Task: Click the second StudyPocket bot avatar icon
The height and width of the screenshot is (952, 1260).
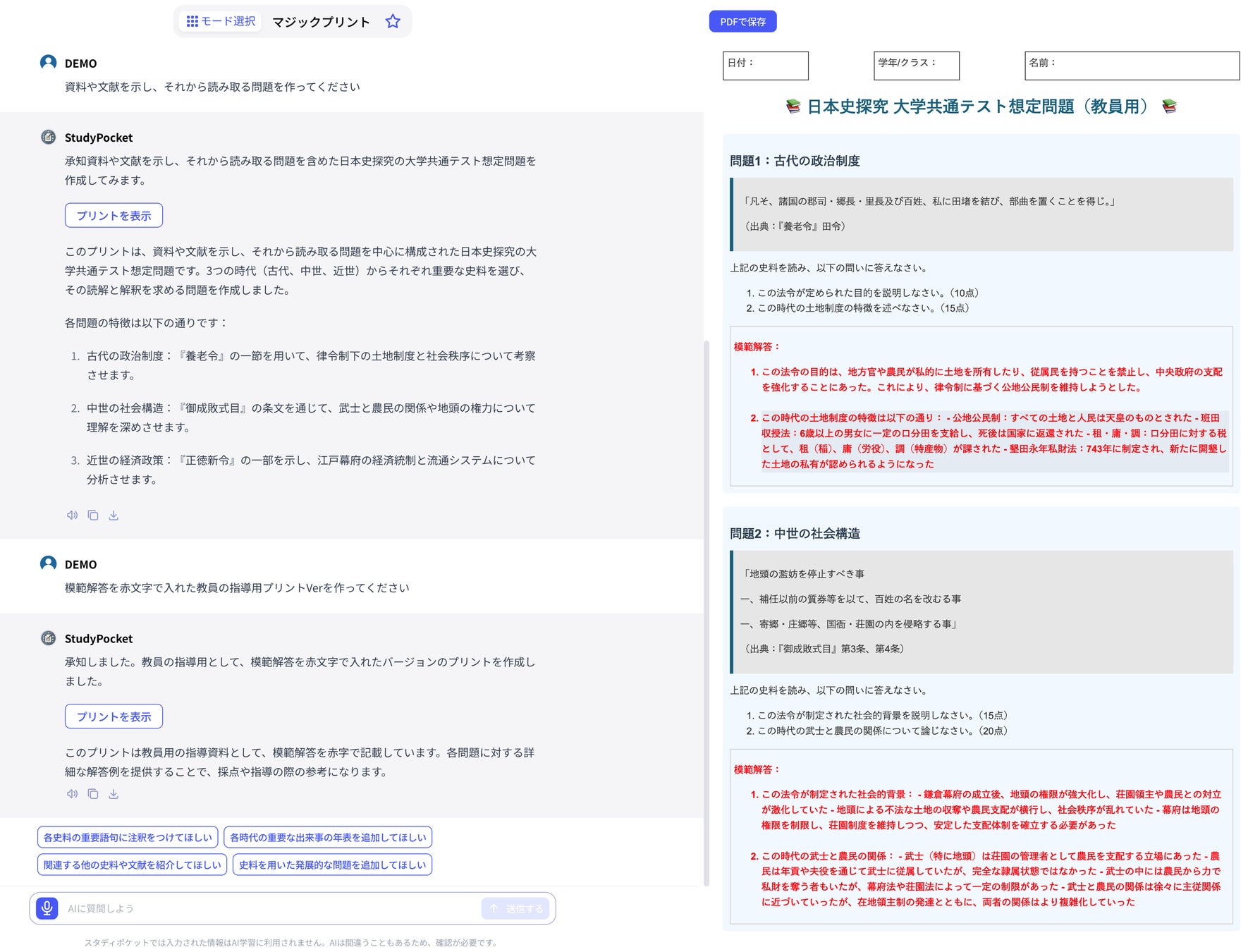Action: [x=48, y=638]
